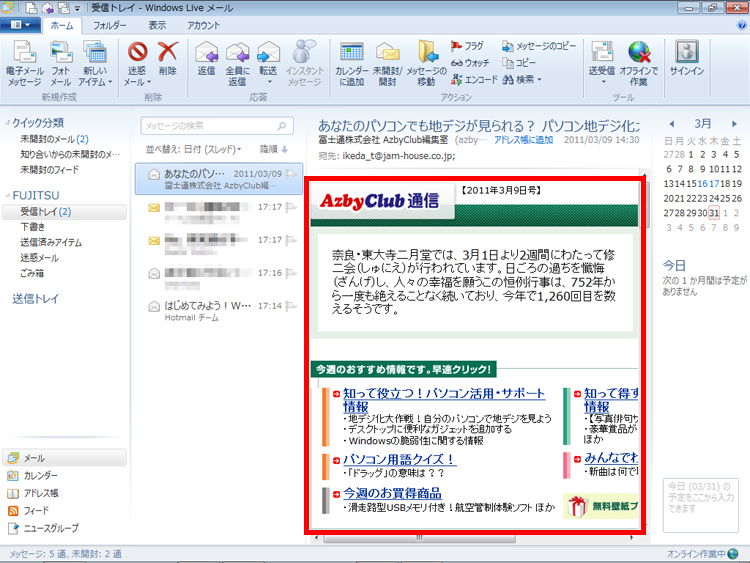Viewport: 750px width, 563px height.
Task: Open the はじめてみよう！W… message from Hotmail チーム
Action: pos(219,311)
